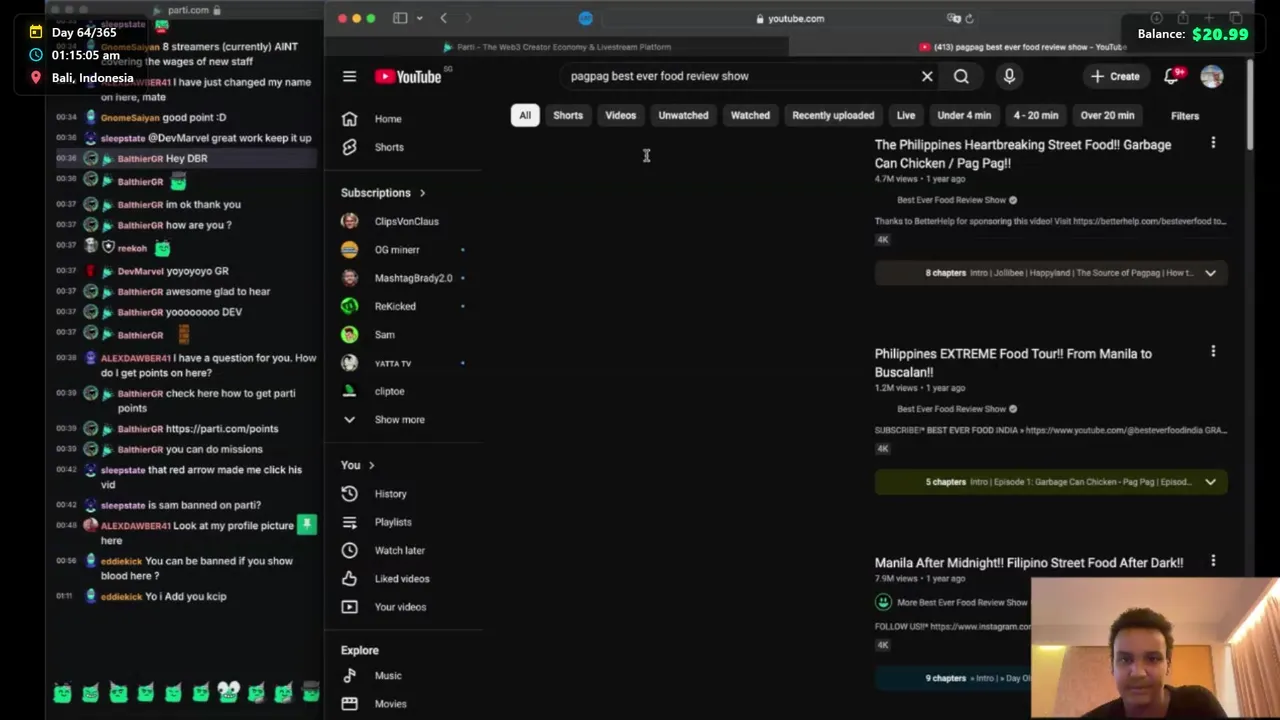Open options menu for Manila After Midnight video

(1213, 561)
